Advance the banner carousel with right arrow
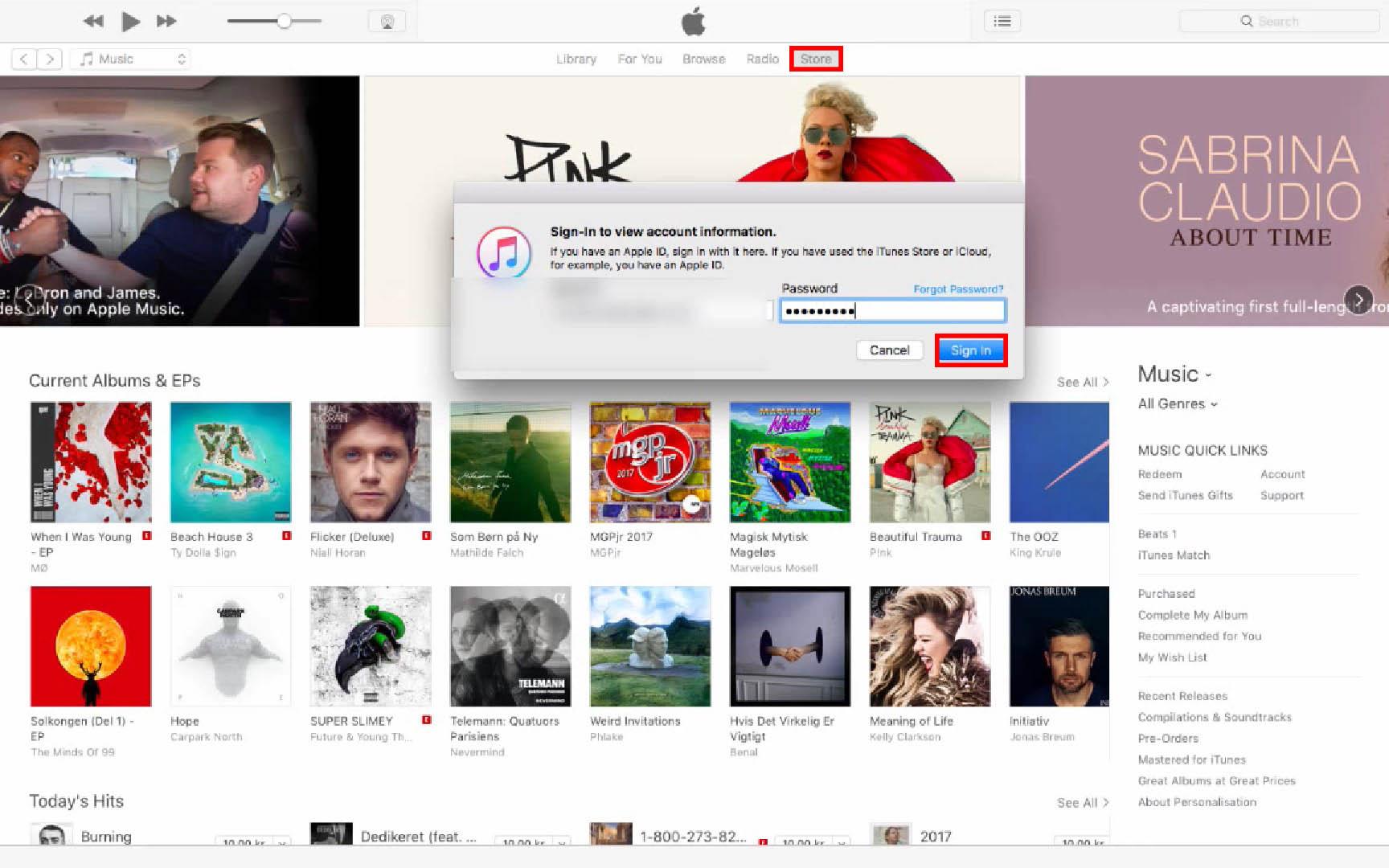 pos(1358,301)
